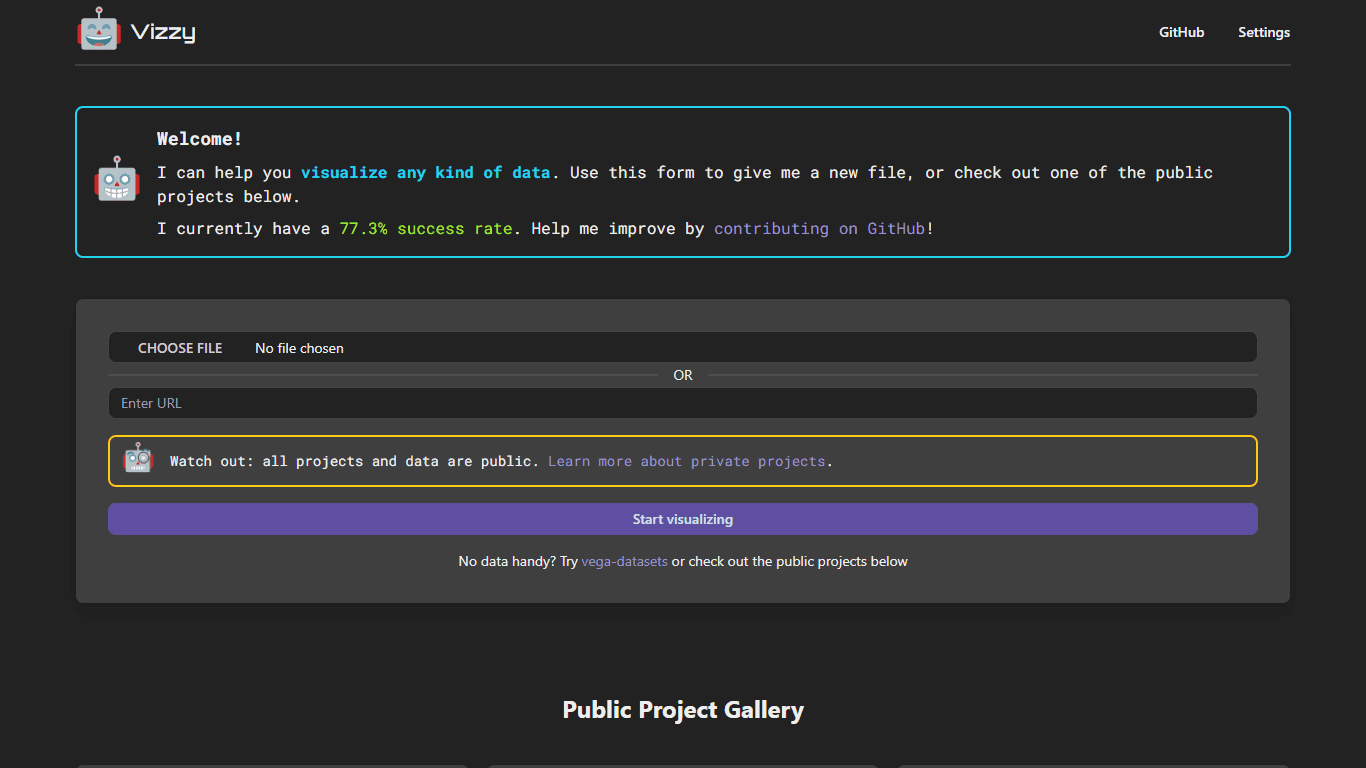Click the CHOOSE FILE button
Screen dimensions: 1366x768
point(180,348)
